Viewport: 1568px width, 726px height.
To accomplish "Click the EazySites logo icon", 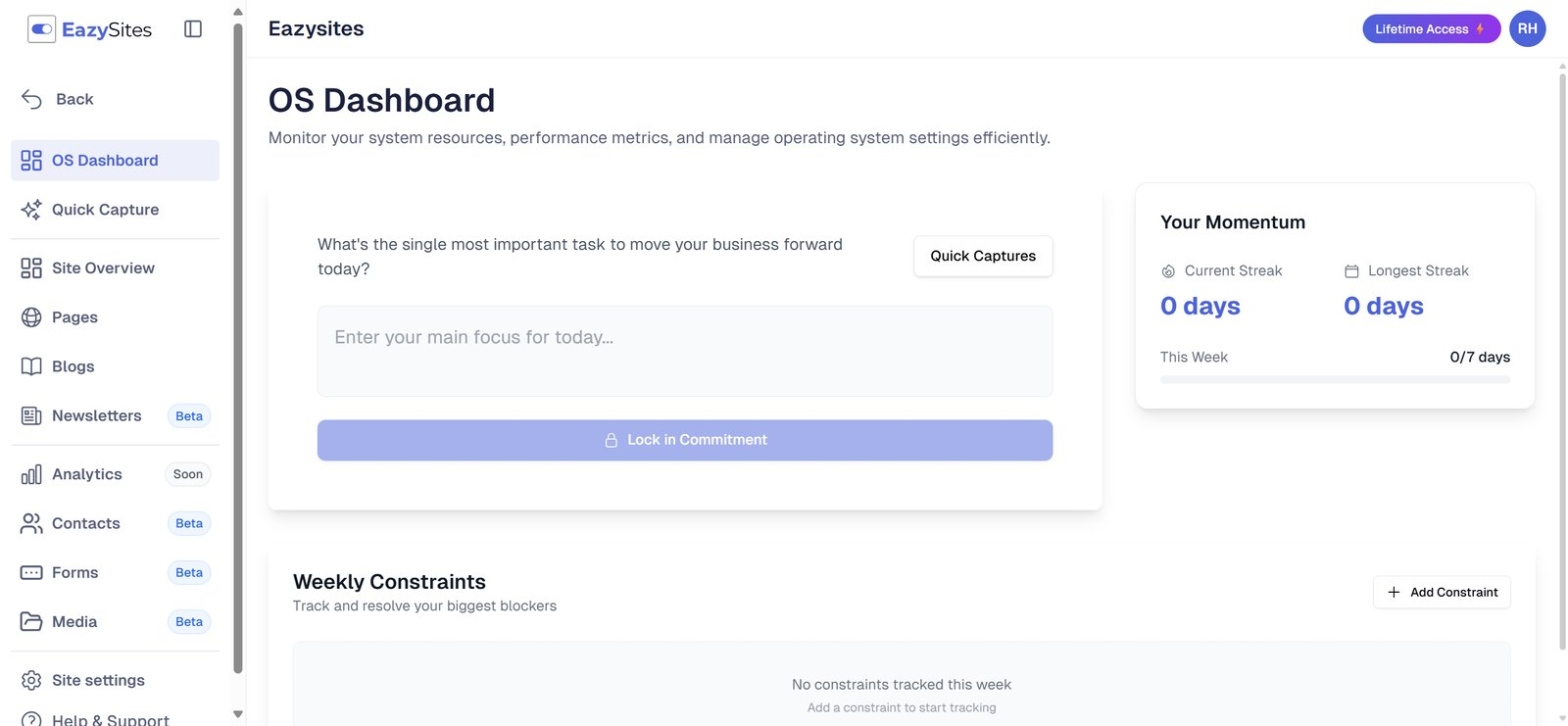I will pos(42,29).
